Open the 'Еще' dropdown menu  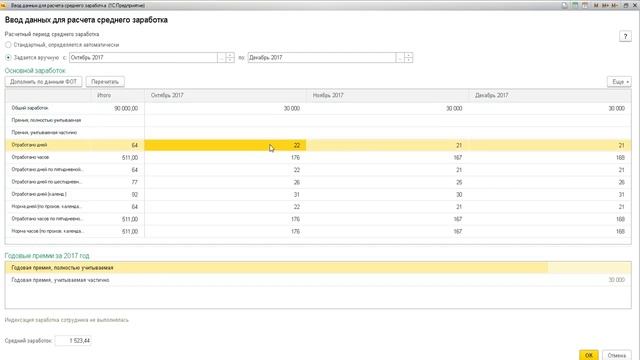[x=619, y=82]
